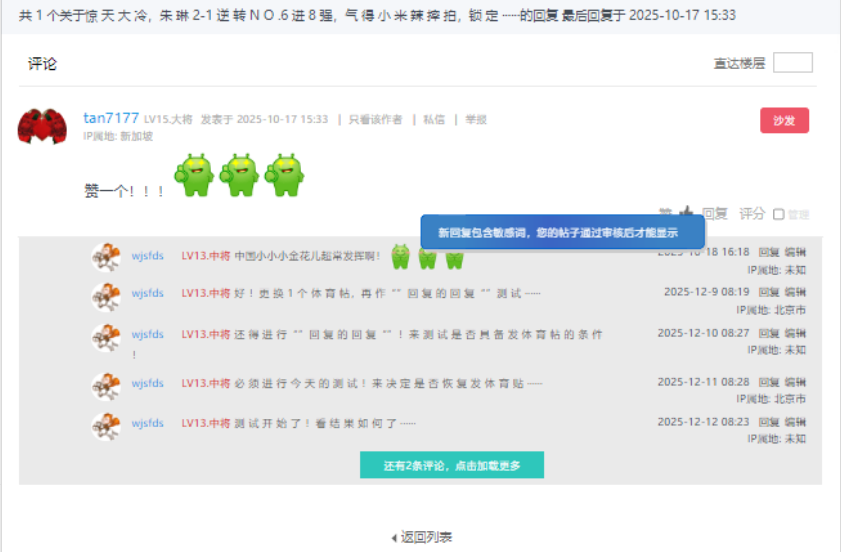The image size is (841, 552).
Task: Click 举报 to report the post
Action: pyautogui.click(x=476, y=119)
